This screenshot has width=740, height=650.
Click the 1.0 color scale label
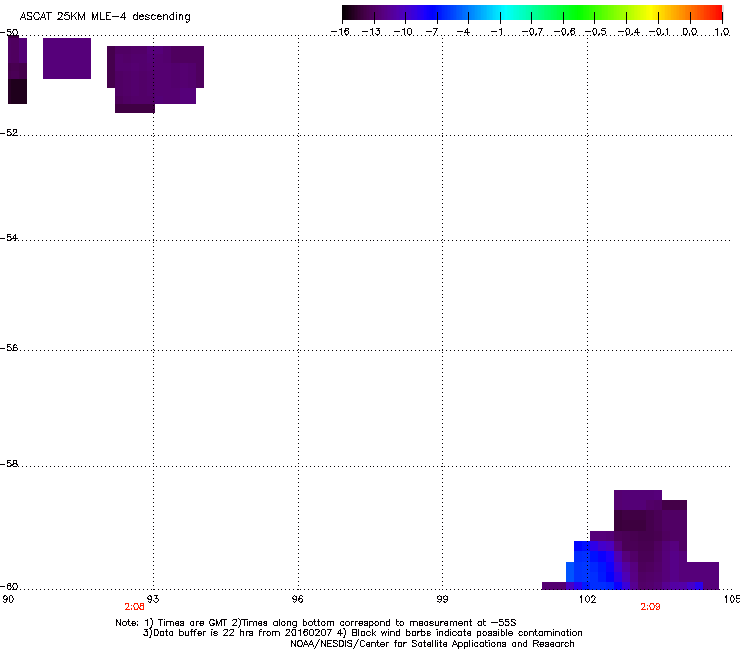(722, 32)
